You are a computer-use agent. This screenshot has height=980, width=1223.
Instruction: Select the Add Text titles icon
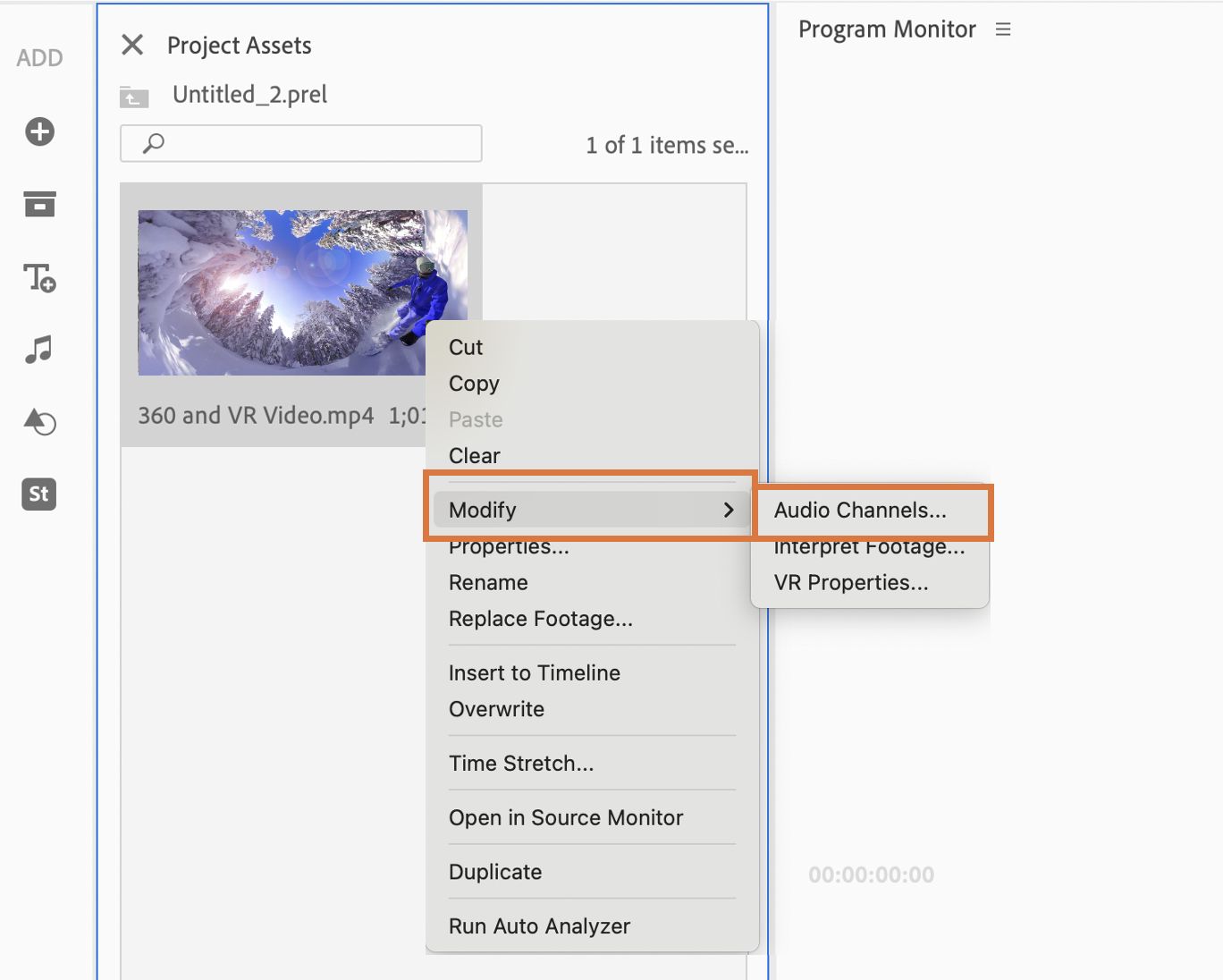click(39, 278)
